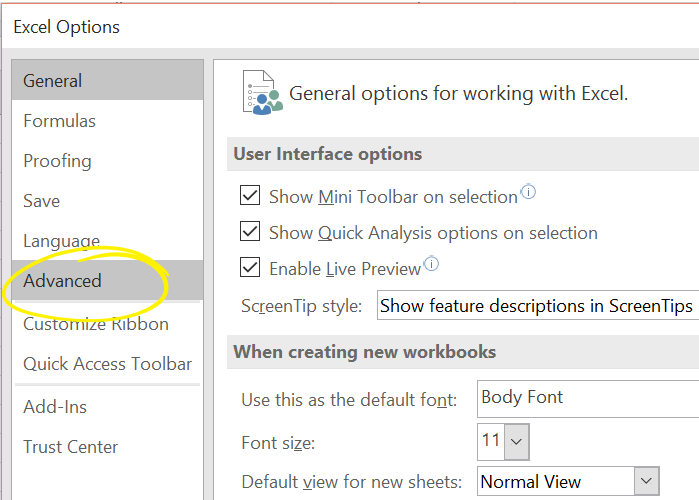699x500 pixels.
Task: Toggle Show Mini Toolbar on selection checkbox
Action: pos(250,197)
